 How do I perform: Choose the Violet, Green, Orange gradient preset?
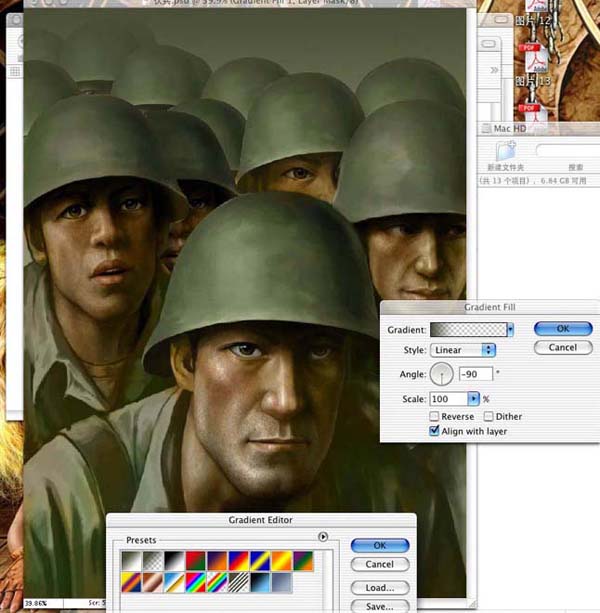[x=303, y=561]
